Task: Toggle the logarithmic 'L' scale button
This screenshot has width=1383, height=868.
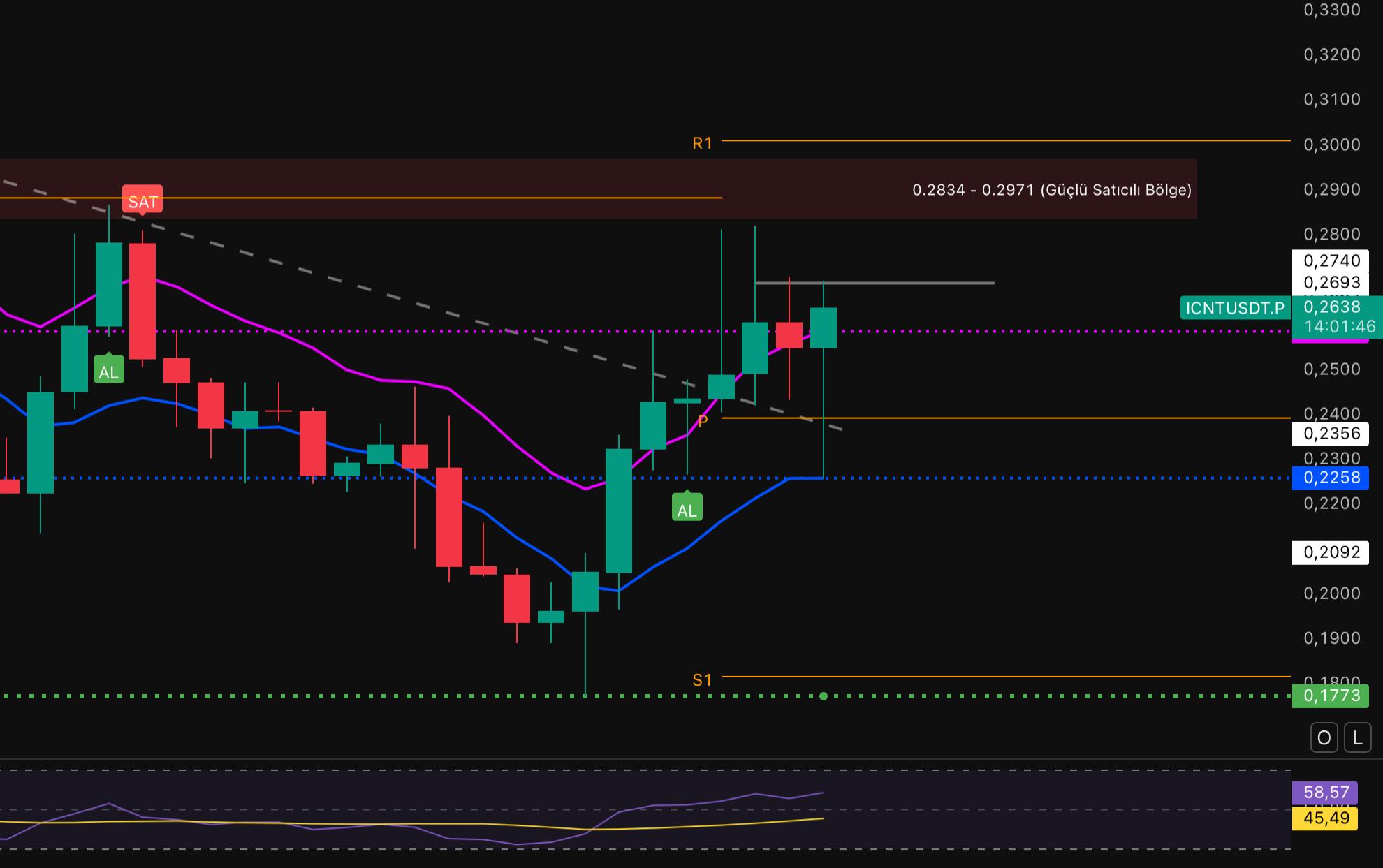Action: (1357, 738)
